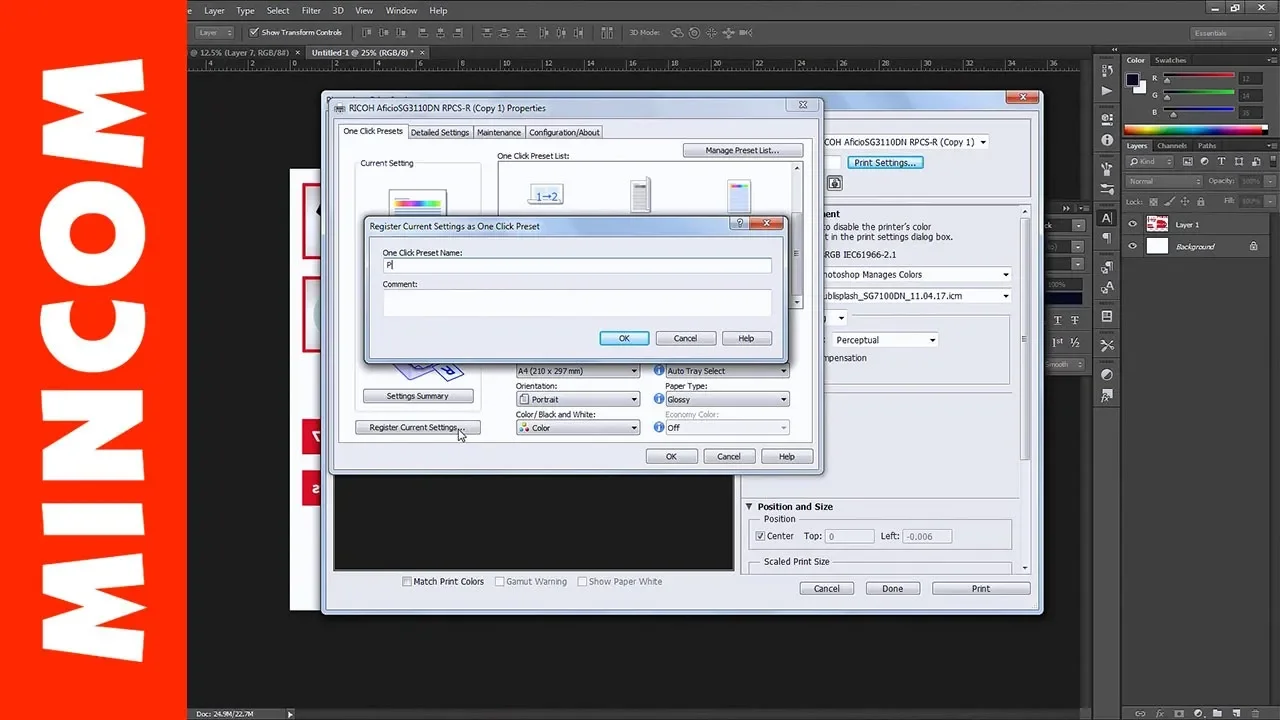Toggle the Show Paper White checkbox
This screenshot has width=1280, height=720.
coord(582,581)
